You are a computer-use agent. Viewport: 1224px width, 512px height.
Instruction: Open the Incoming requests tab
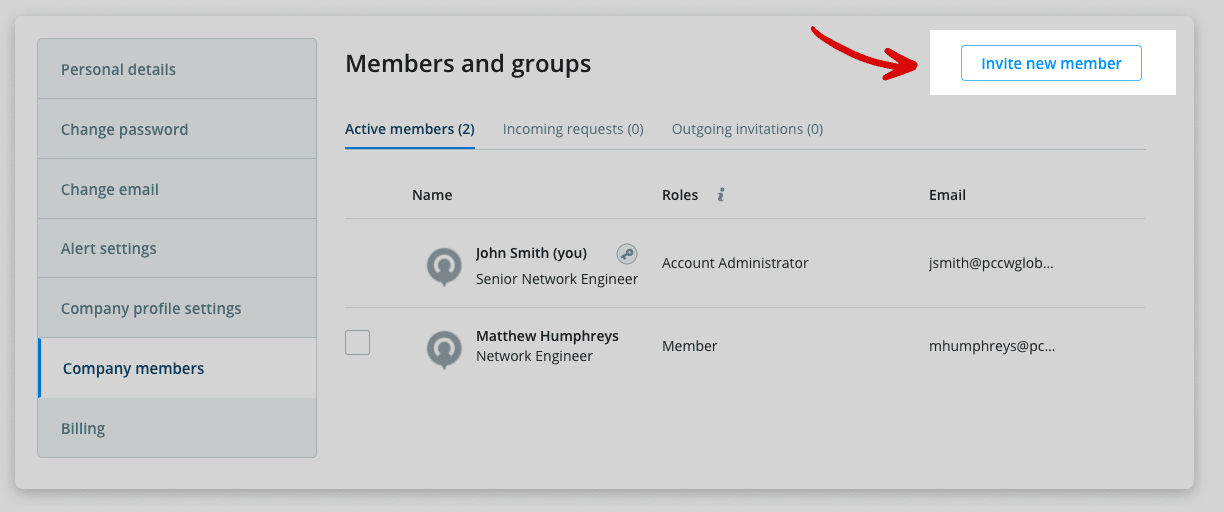coord(572,129)
